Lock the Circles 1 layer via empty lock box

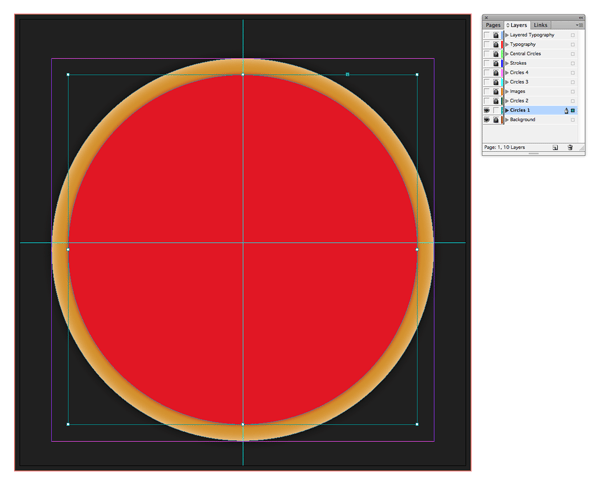(x=496, y=111)
